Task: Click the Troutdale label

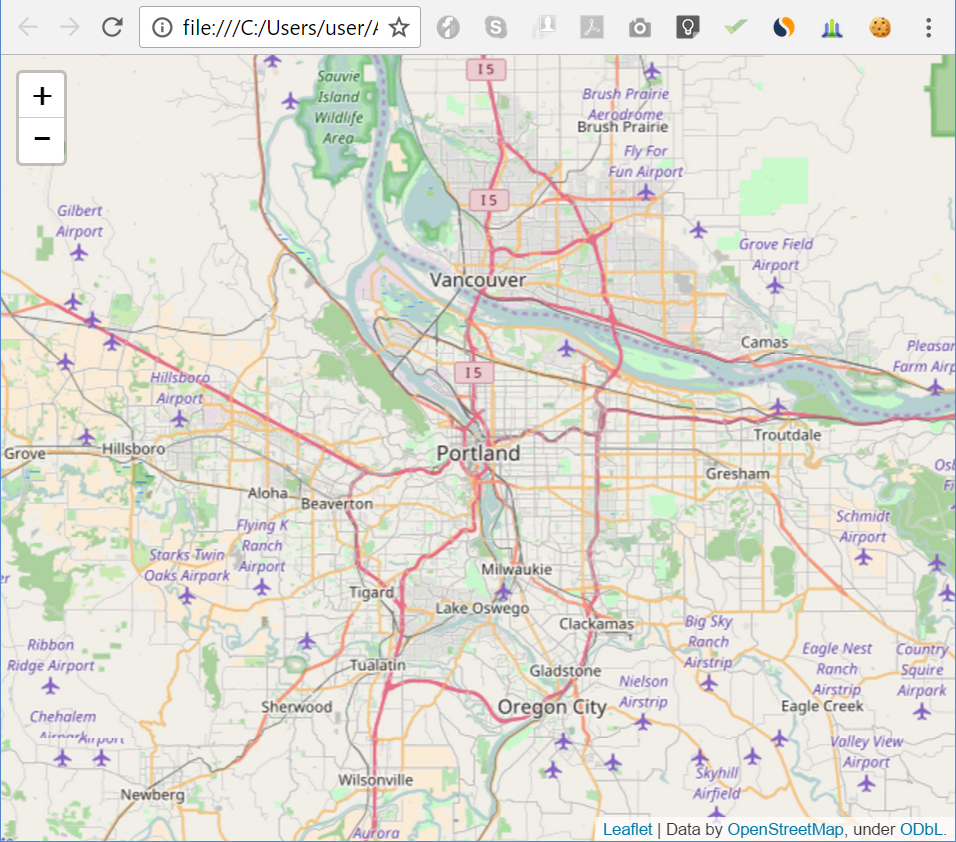Action: [x=787, y=435]
